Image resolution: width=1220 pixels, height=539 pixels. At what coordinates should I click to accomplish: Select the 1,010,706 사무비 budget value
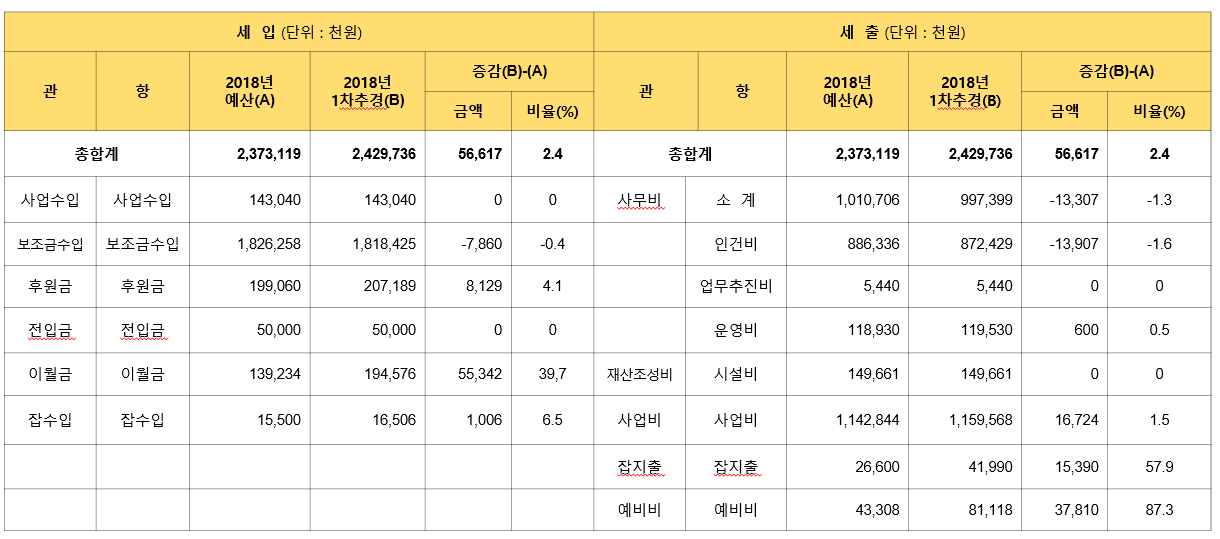(866, 200)
